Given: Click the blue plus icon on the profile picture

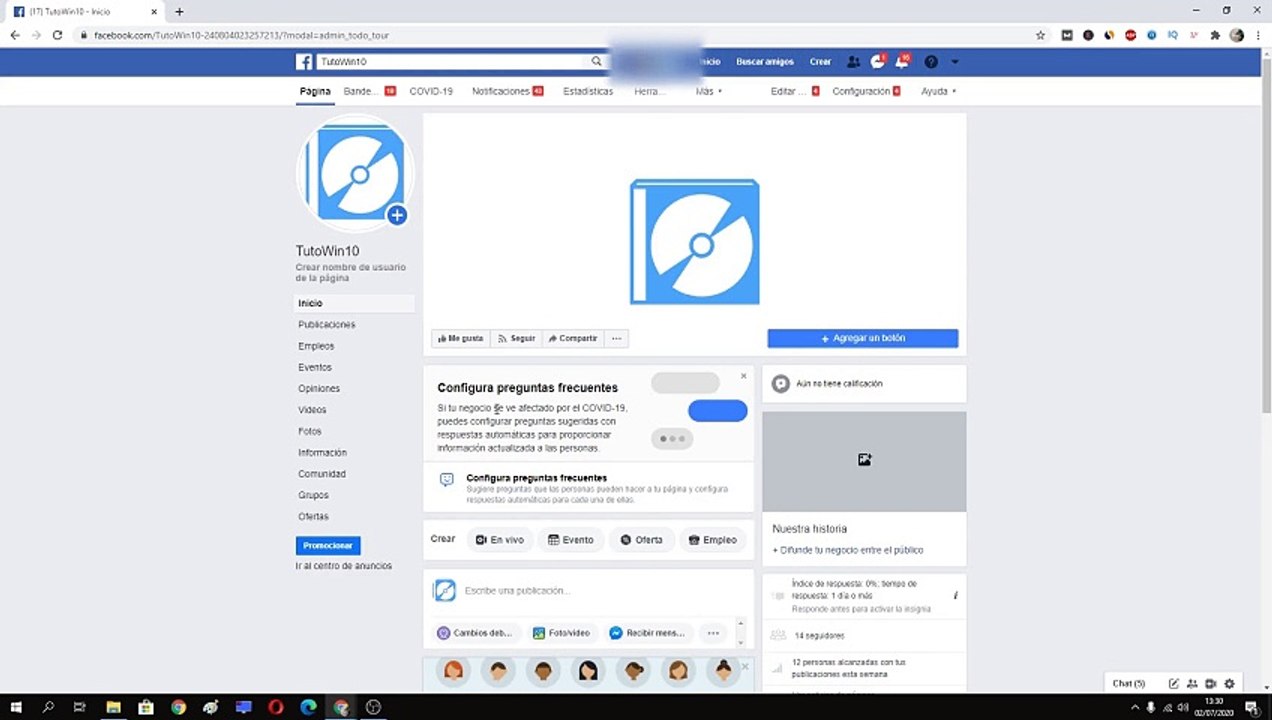Looking at the screenshot, I should 397,215.
